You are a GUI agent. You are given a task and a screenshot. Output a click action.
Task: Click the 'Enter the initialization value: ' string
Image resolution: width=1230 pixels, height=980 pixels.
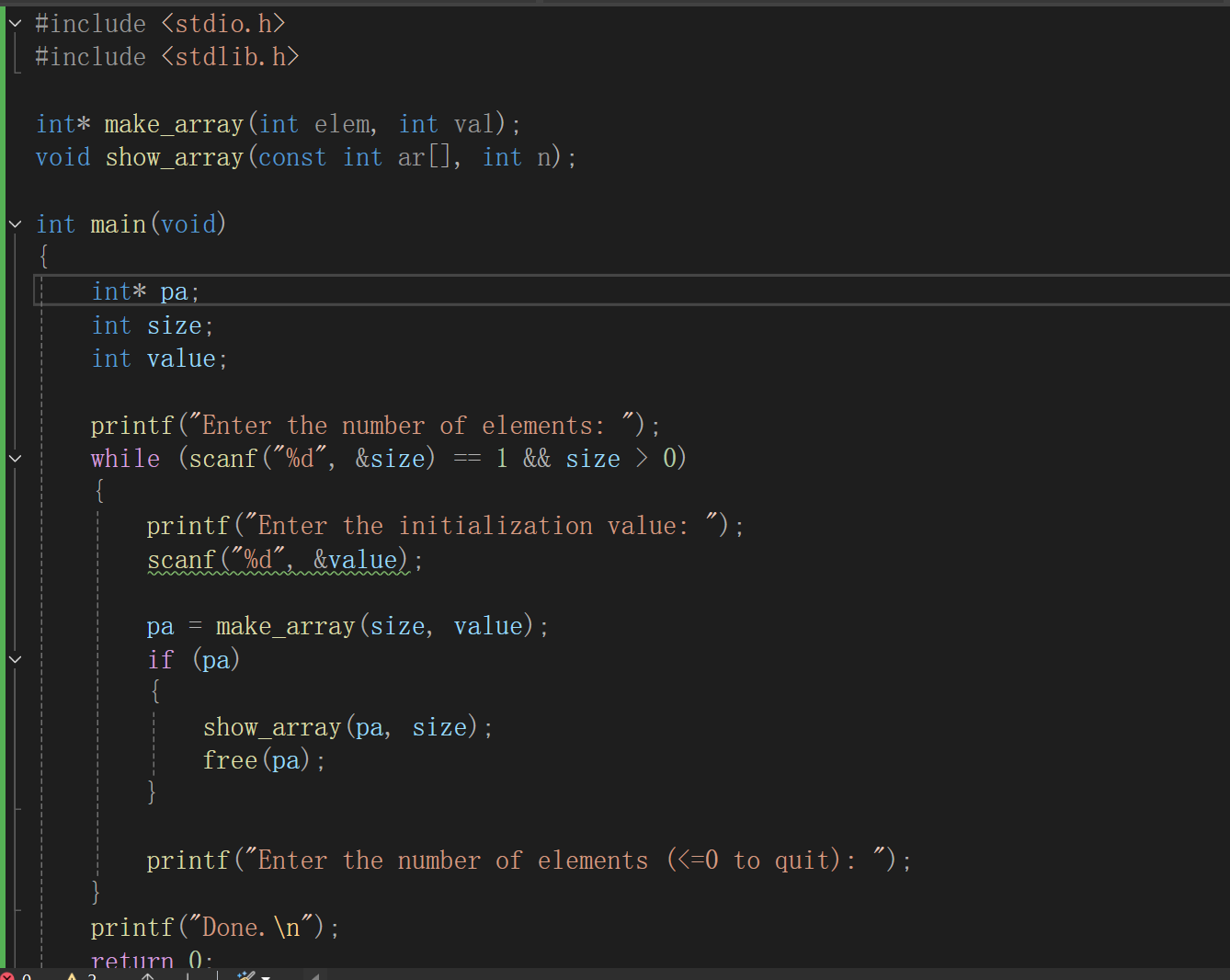point(482,526)
